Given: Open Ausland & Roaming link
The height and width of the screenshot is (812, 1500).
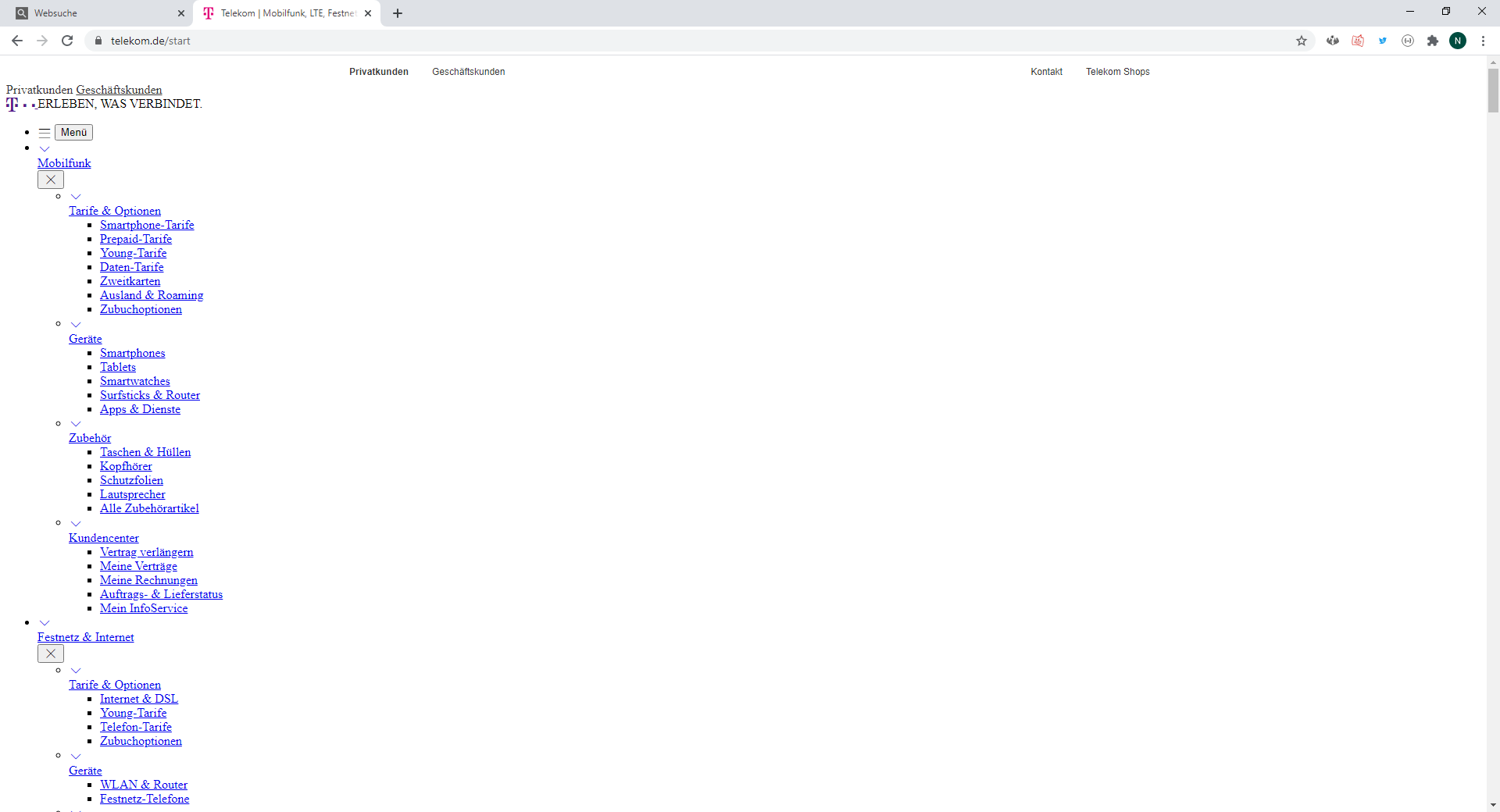Looking at the screenshot, I should pyautogui.click(x=152, y=295).
